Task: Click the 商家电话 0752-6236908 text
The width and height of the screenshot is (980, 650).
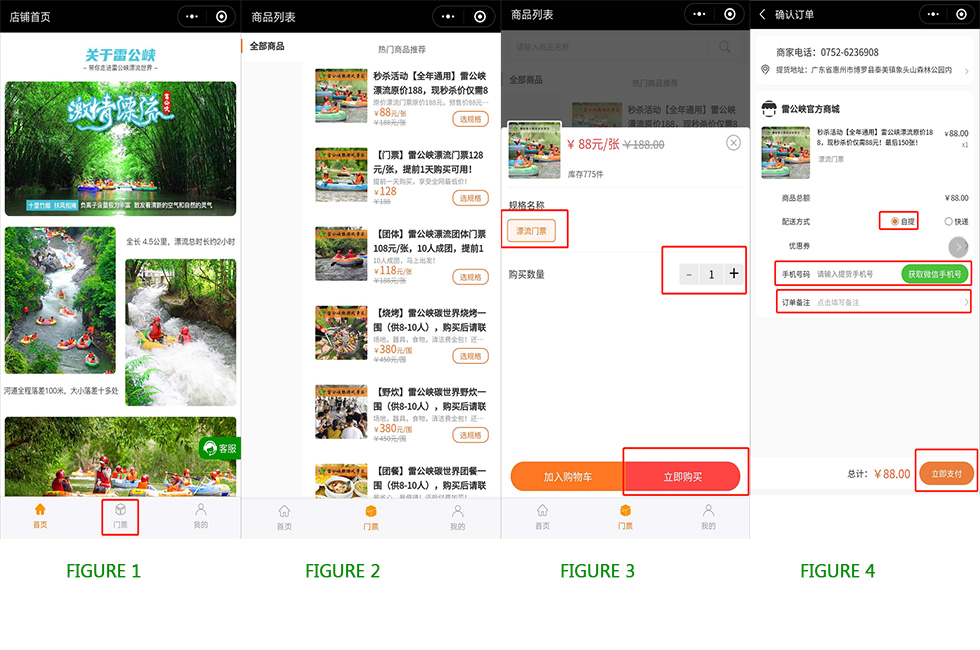Action: [x=828, y=52]
